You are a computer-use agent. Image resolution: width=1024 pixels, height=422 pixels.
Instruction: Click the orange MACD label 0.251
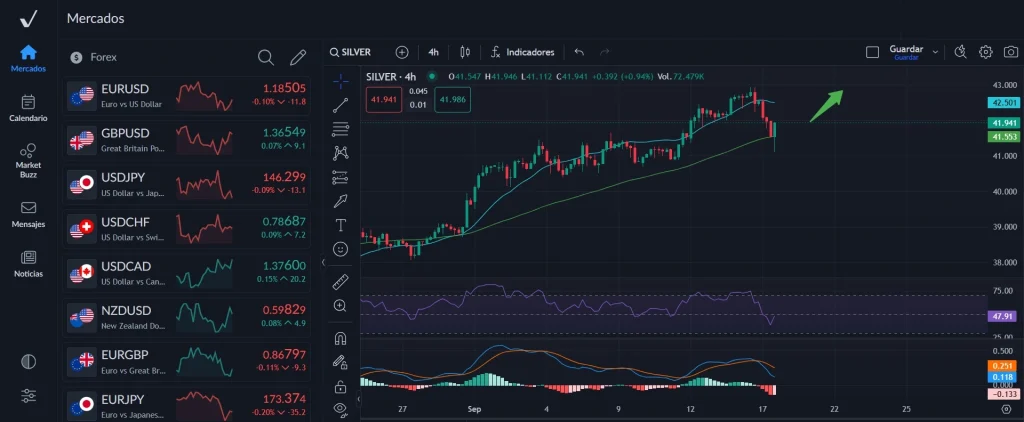coord(1003,366)
